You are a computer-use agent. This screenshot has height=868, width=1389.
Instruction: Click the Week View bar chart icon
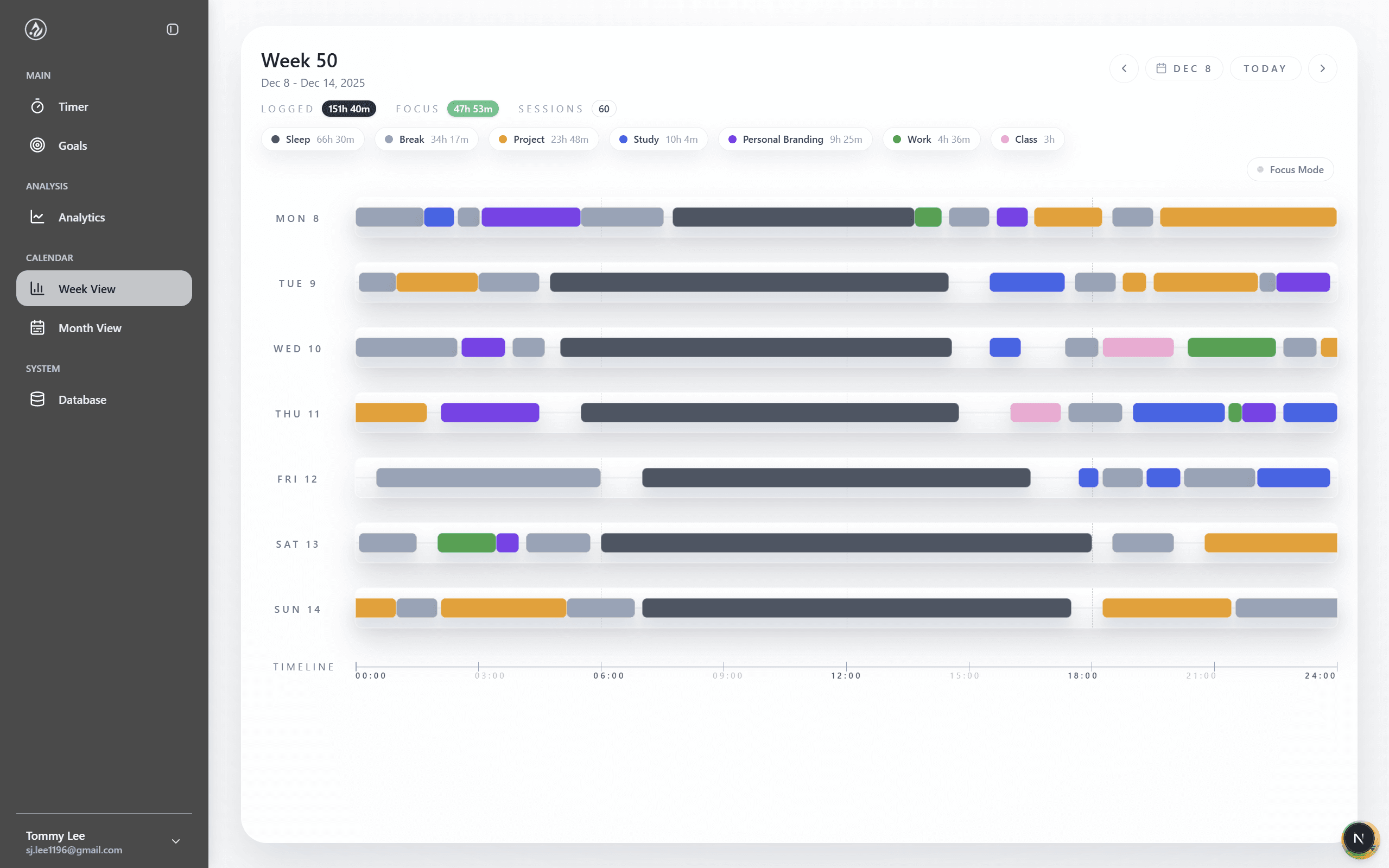coord(37,288)
